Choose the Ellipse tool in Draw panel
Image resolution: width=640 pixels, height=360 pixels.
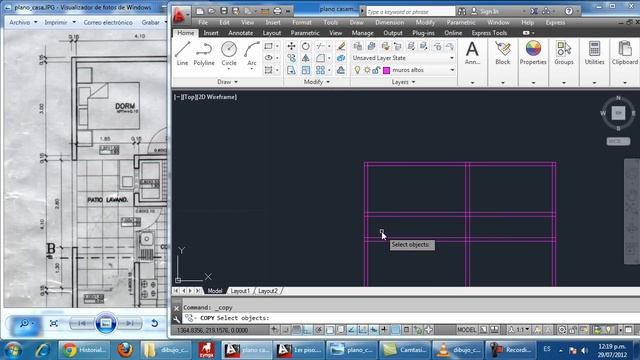[268, 58]
